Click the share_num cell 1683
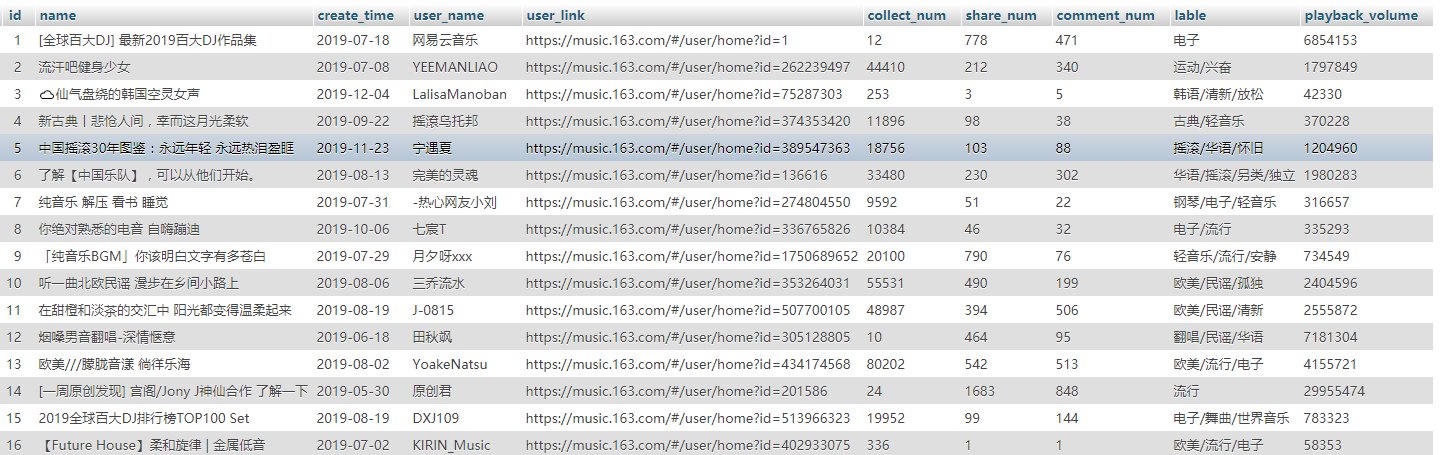 point(980,391)
